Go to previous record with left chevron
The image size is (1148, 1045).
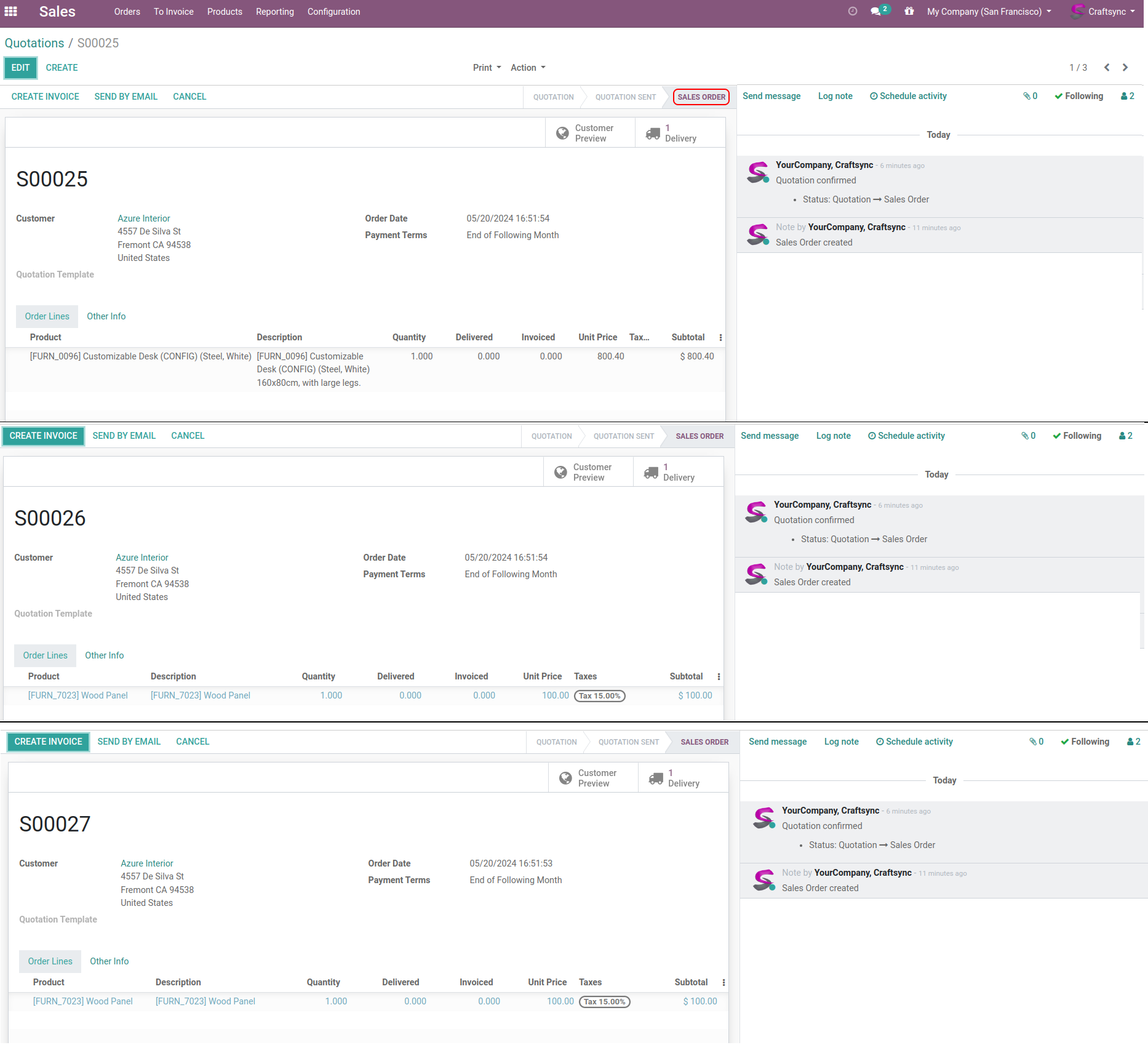pos(1107,68)
